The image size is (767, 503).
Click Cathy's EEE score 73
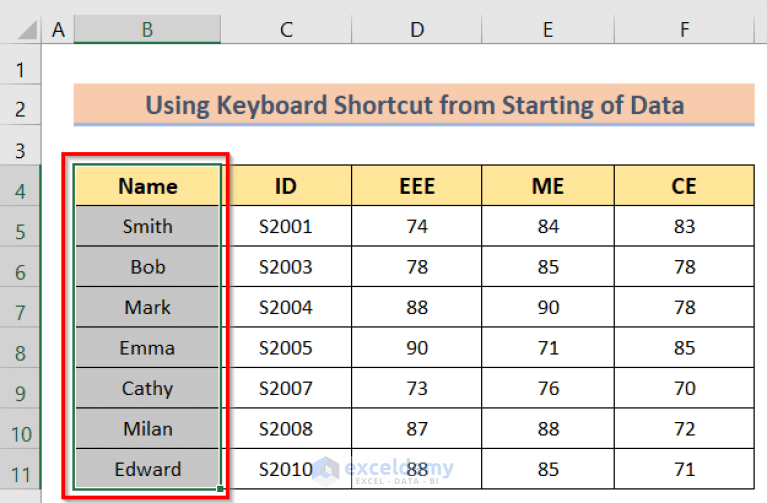[417, 389]
